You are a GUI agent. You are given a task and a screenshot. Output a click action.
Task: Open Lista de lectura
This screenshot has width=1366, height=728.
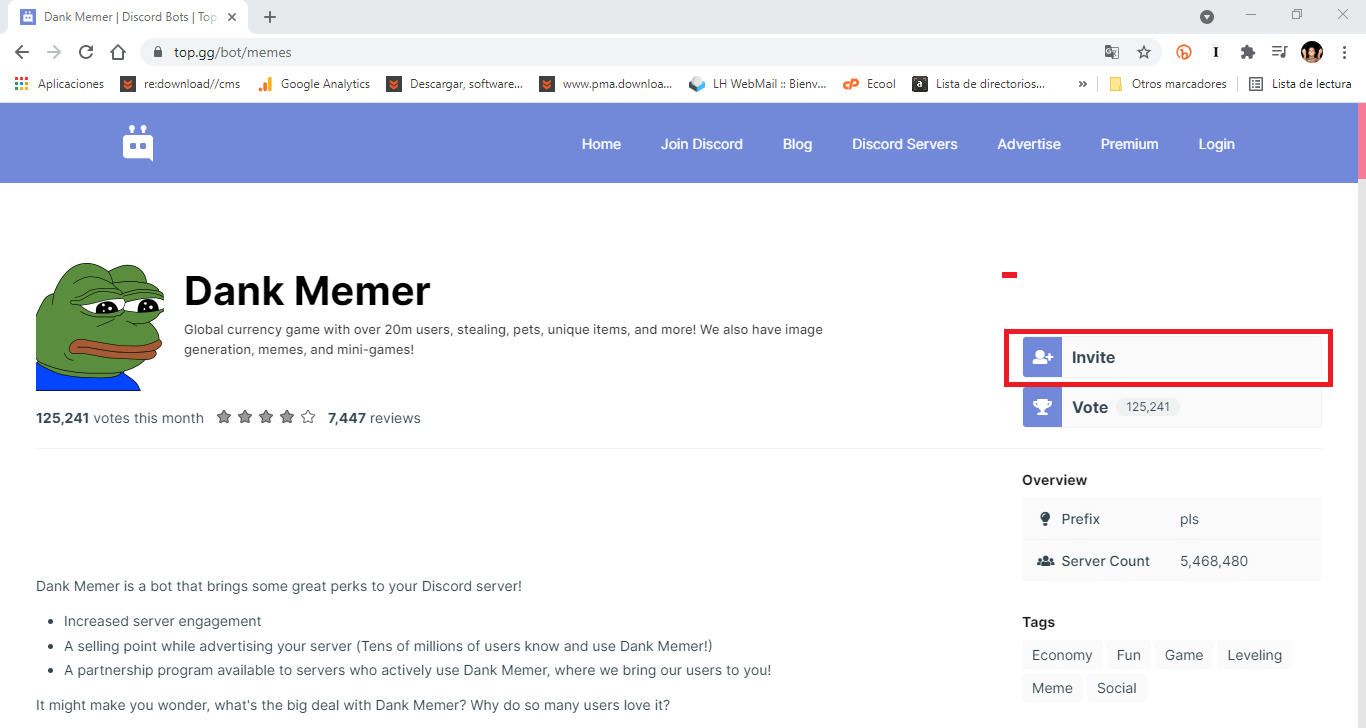tap(1300, 84)
